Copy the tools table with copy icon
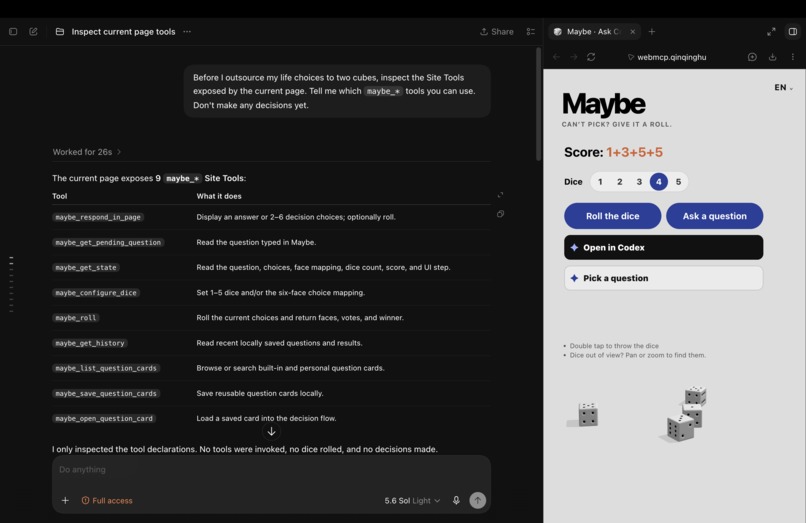The image size is (806, 523). 500,214
